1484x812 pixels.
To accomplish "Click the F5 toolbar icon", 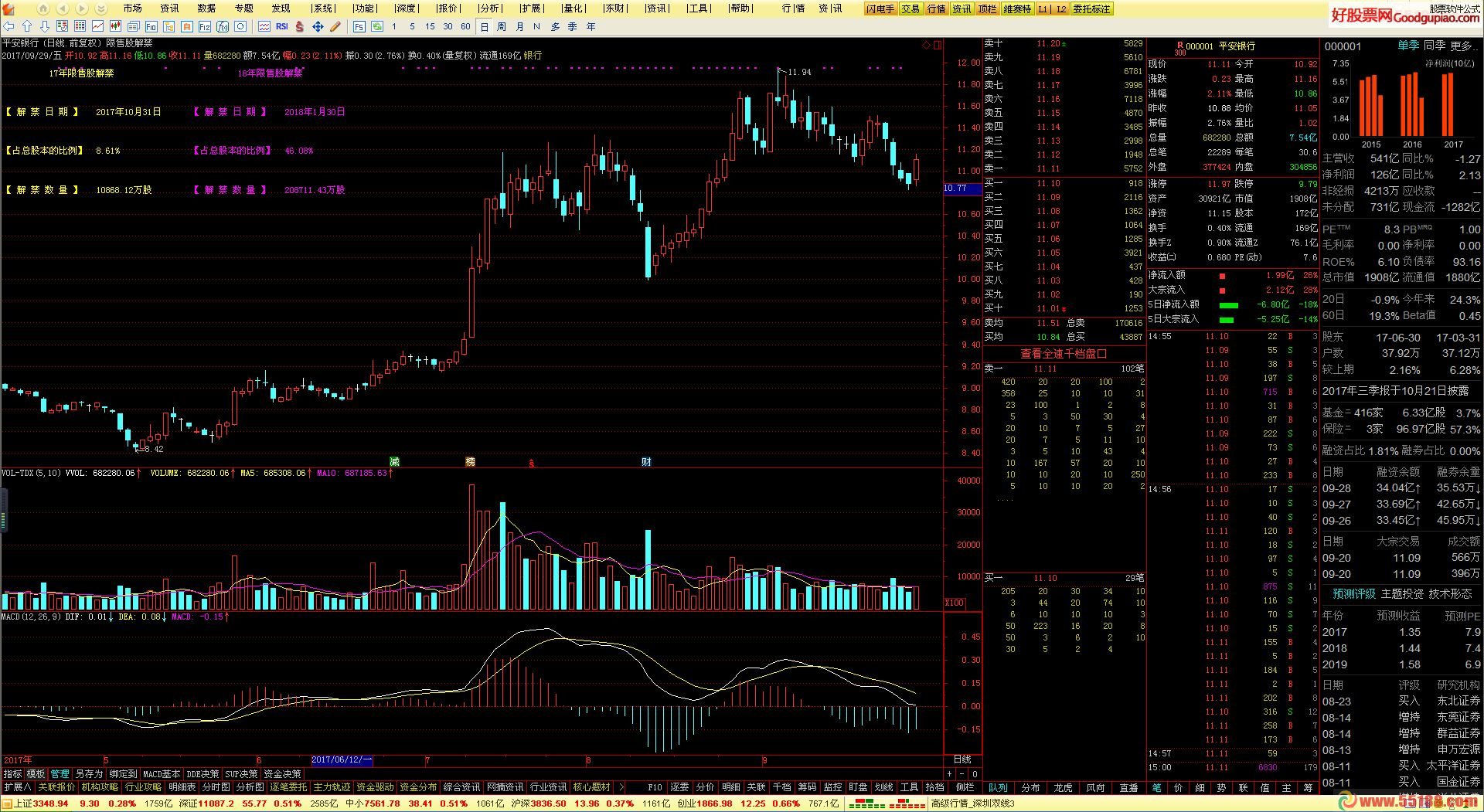I will point(359,26).
